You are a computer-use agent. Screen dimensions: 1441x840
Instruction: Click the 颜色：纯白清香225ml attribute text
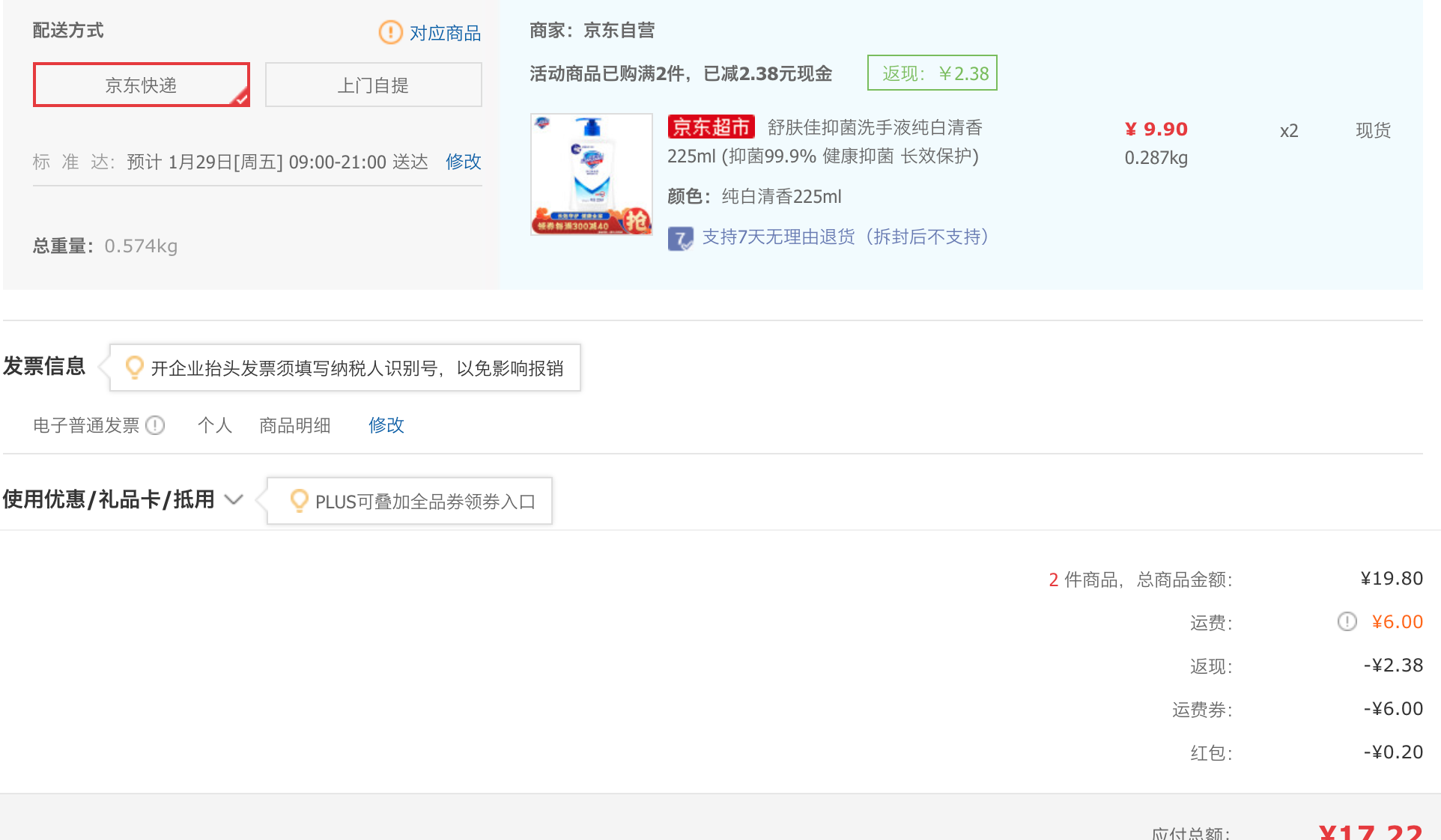click(x=754, y=196)
